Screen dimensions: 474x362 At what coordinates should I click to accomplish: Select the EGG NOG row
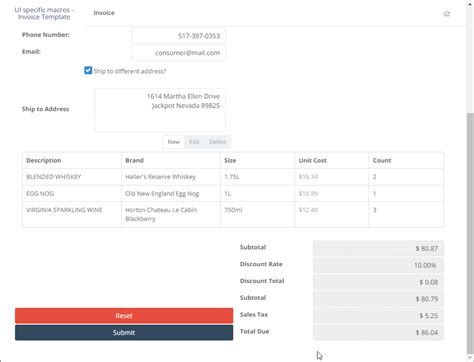pos(233,193)
